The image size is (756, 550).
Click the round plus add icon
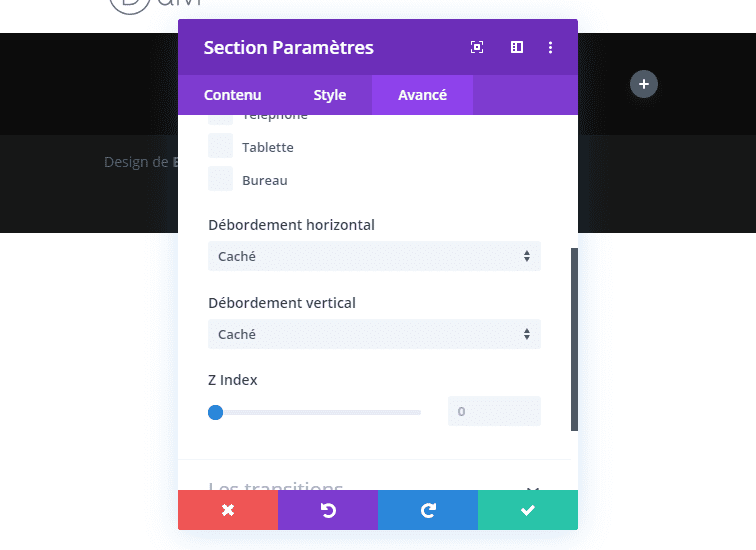point(644,84)
